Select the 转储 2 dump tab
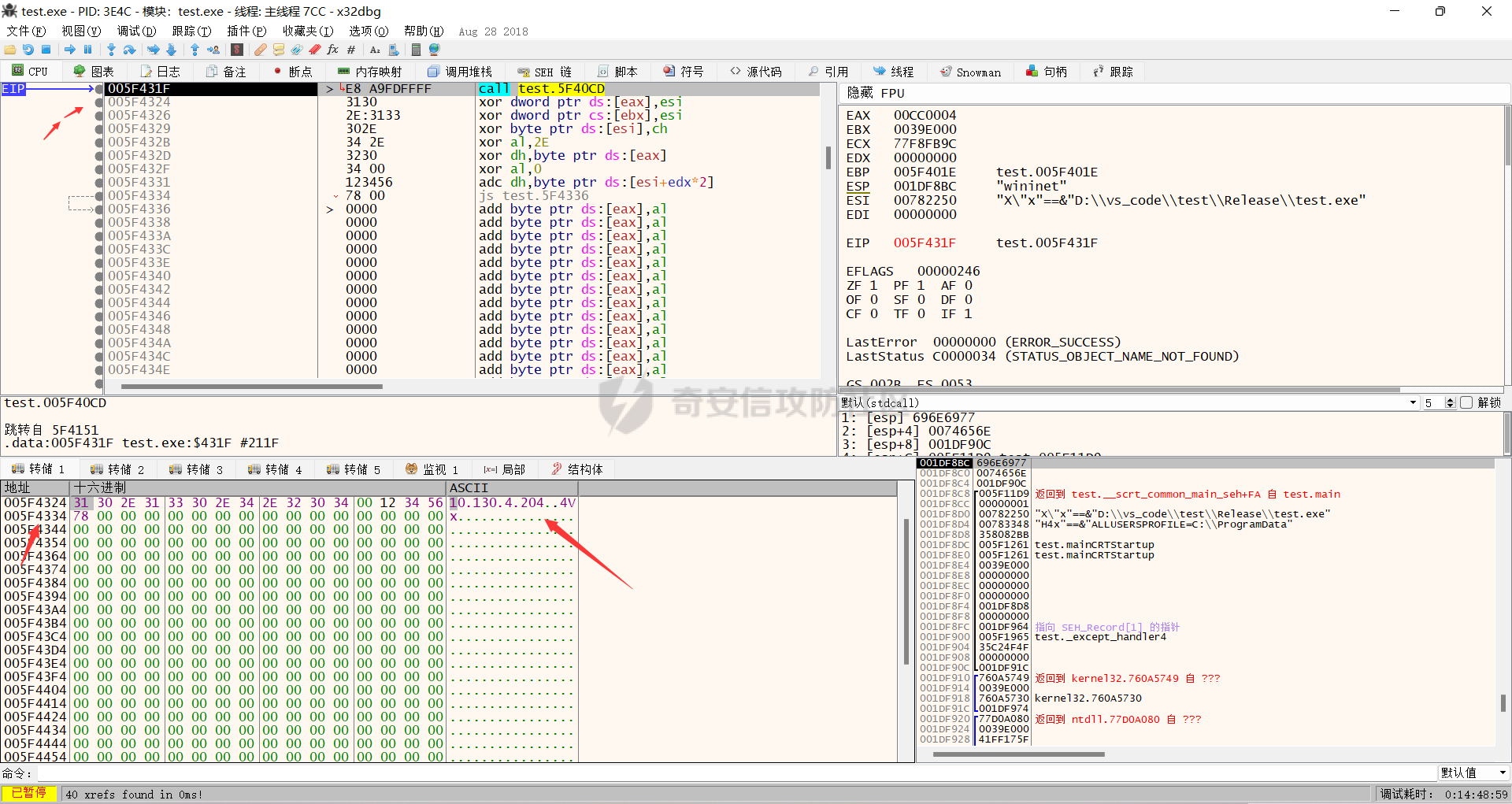 click(117, 469)
